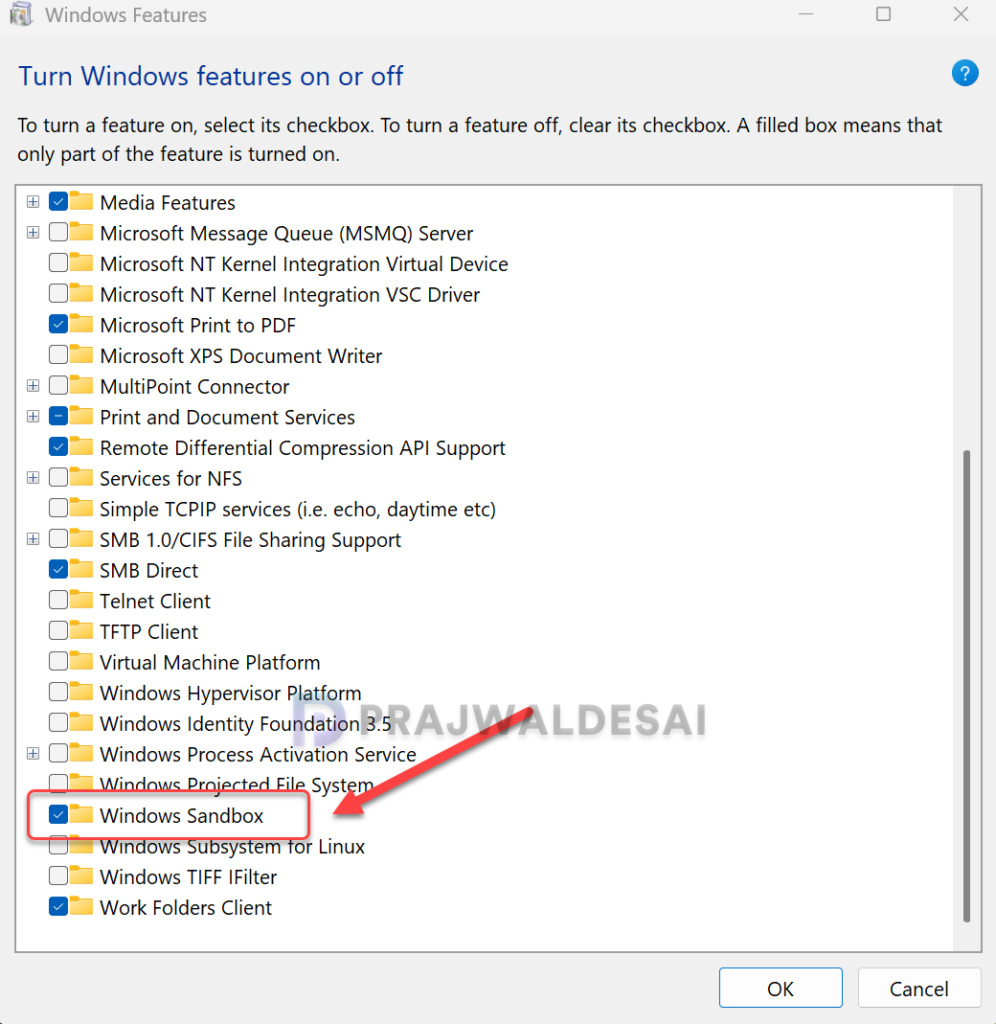The width and height of the screenshot is (996, 1024).
Task: Select the Windows Identity Foundation 3.5 label
Action: (x=246, y=724)
